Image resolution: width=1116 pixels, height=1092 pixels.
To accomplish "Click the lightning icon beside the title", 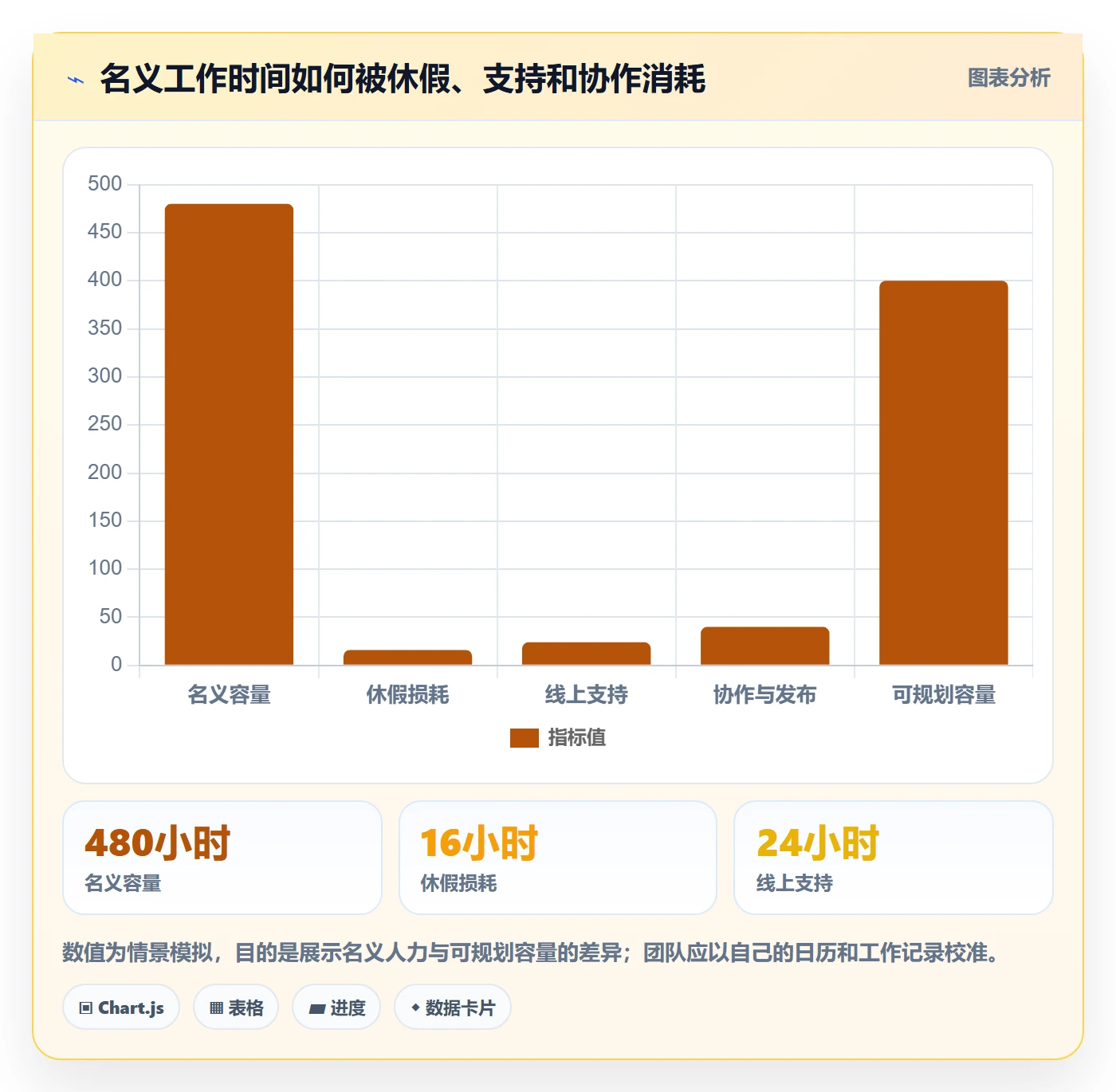I will point(76,80).
